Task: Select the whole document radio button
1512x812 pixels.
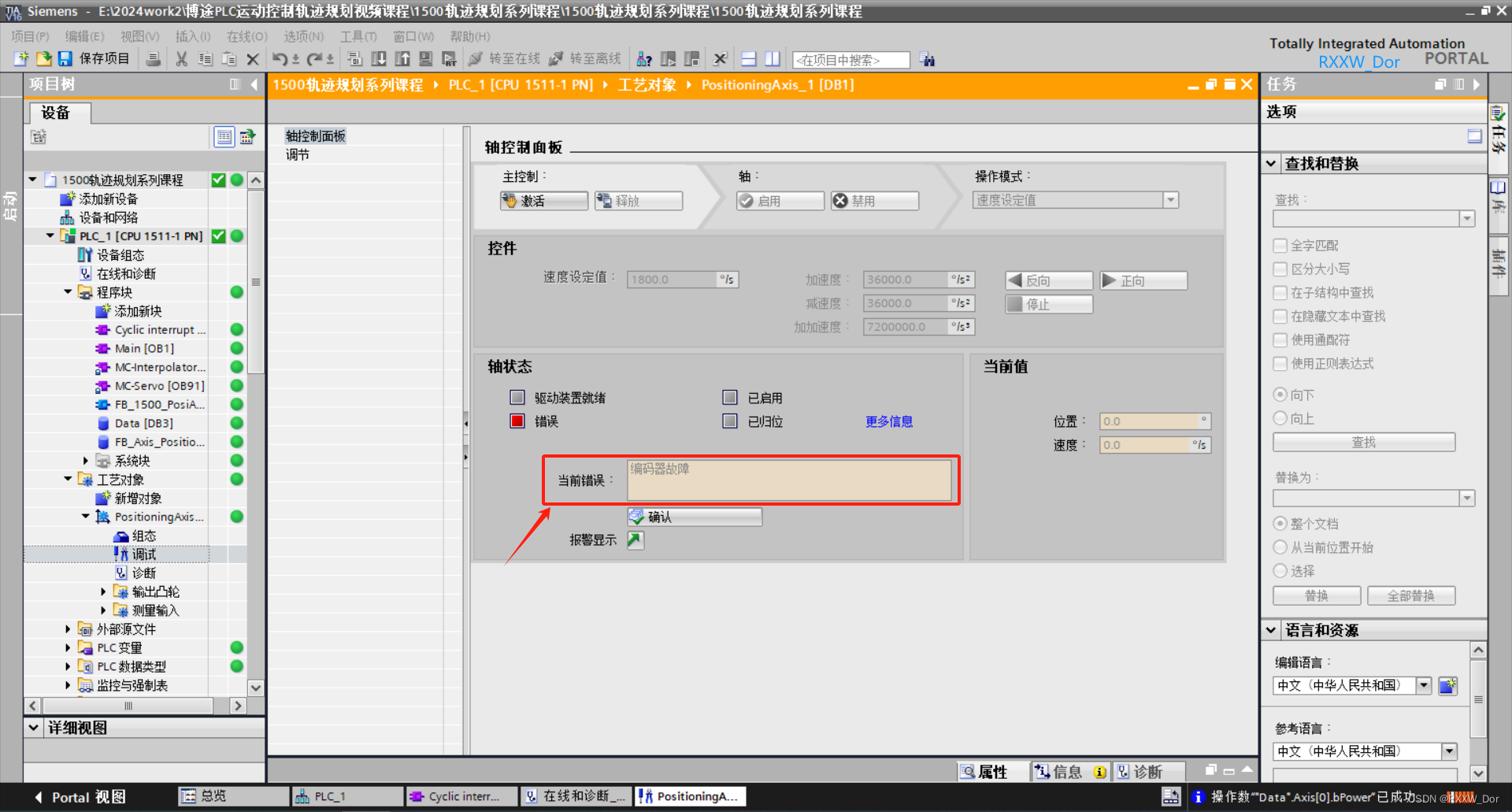Action: [1280, 524]
